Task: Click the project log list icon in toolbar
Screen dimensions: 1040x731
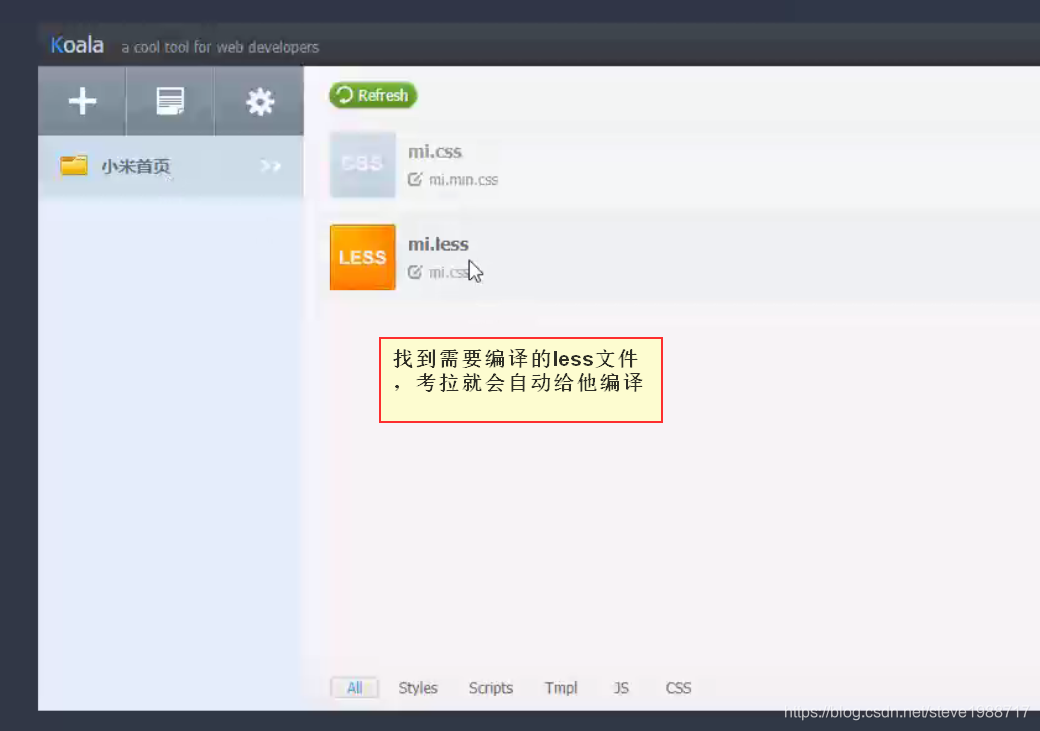Action: (170, 100)
